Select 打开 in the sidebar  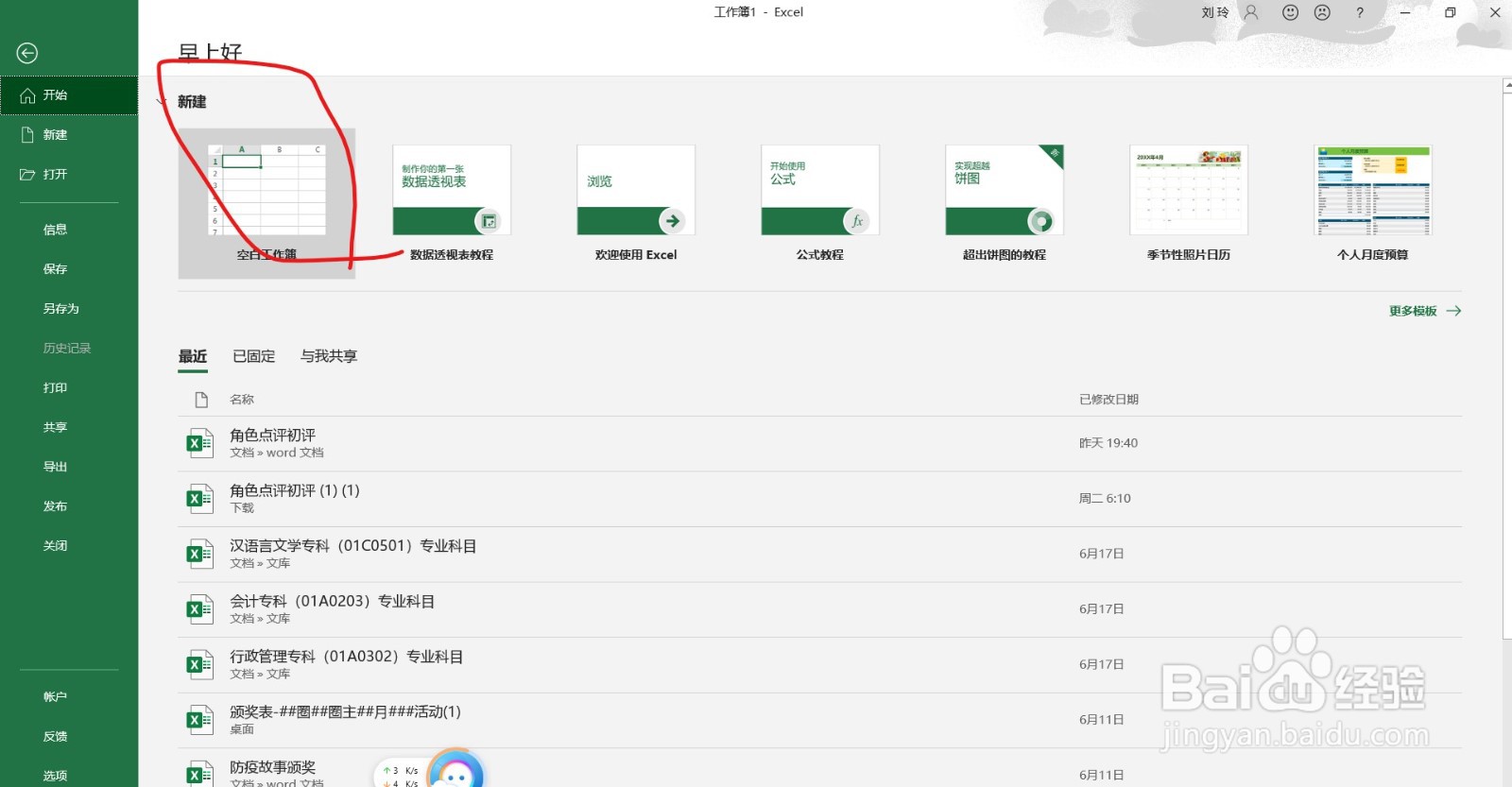pyautogui.click(x=69, y=175)
